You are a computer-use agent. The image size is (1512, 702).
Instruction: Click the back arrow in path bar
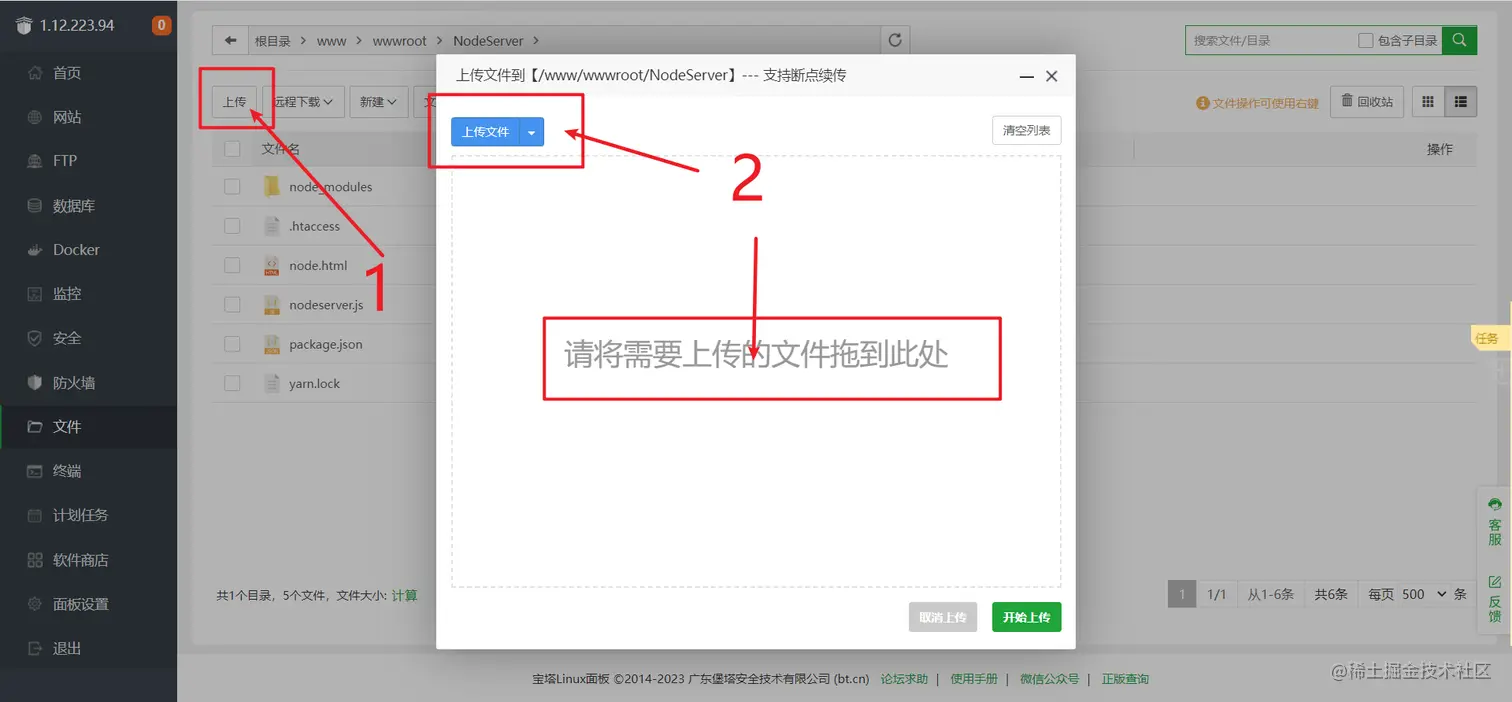(x=231, y=41)
